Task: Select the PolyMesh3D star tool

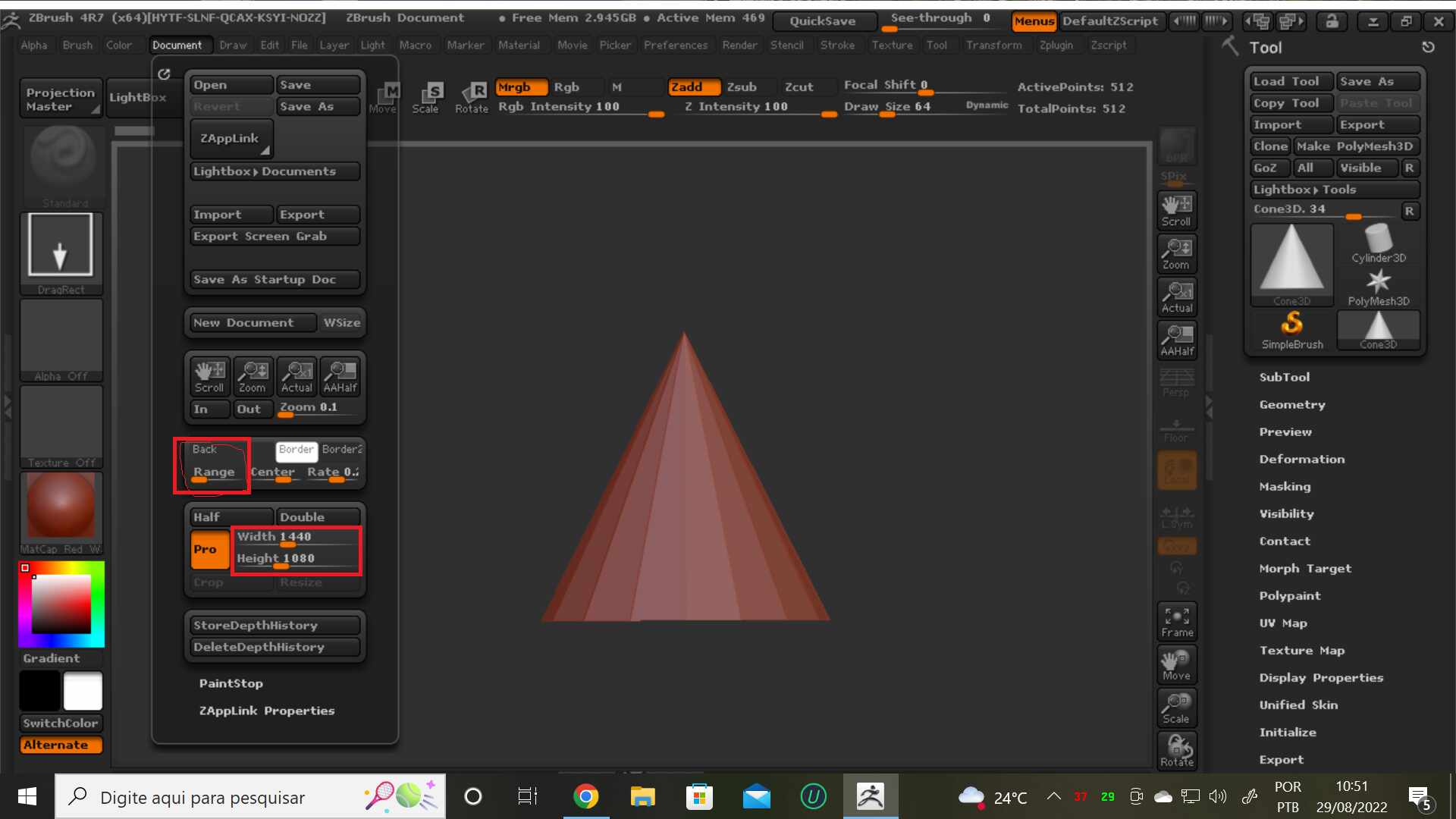Action: 1379,287
